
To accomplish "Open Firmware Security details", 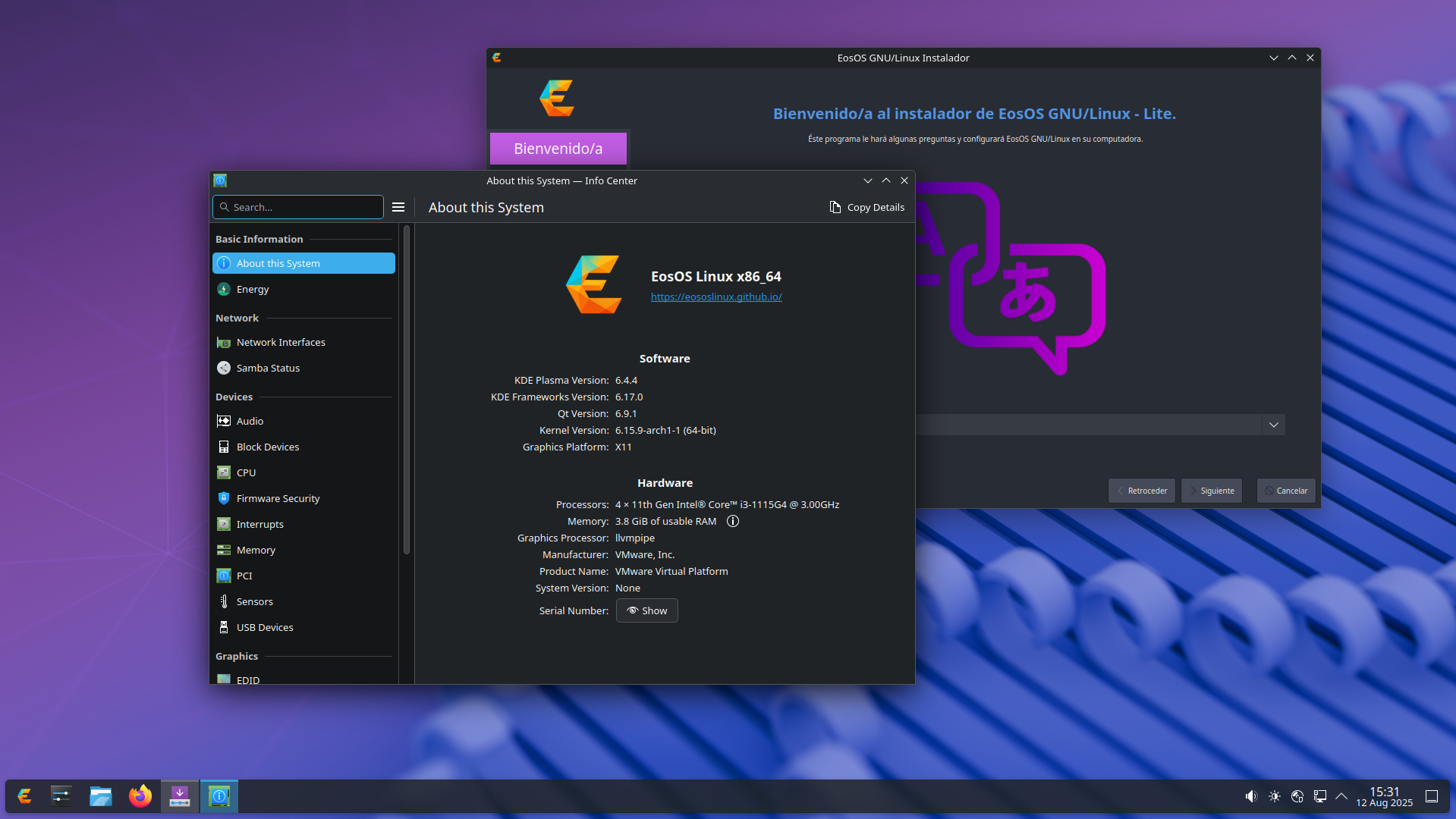I will [278, 498].
